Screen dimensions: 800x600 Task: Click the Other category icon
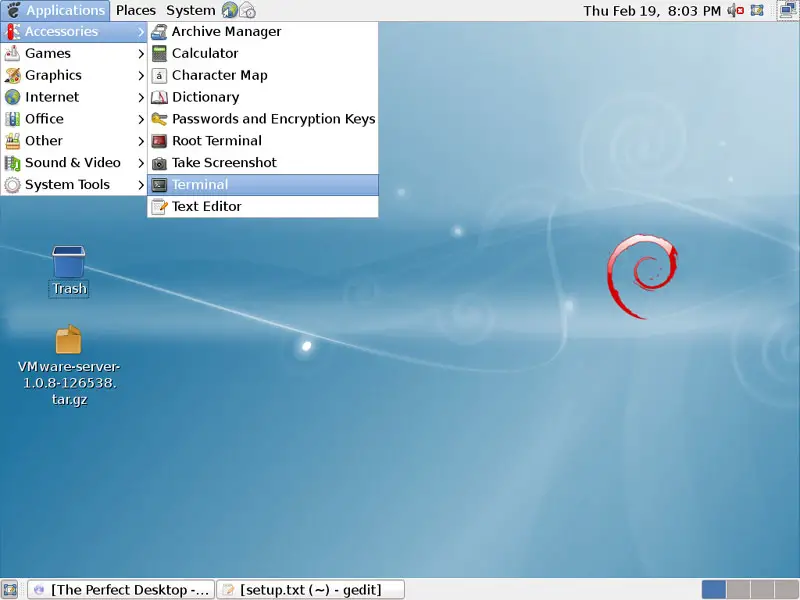pyautogui.click(x=12, y=141)
